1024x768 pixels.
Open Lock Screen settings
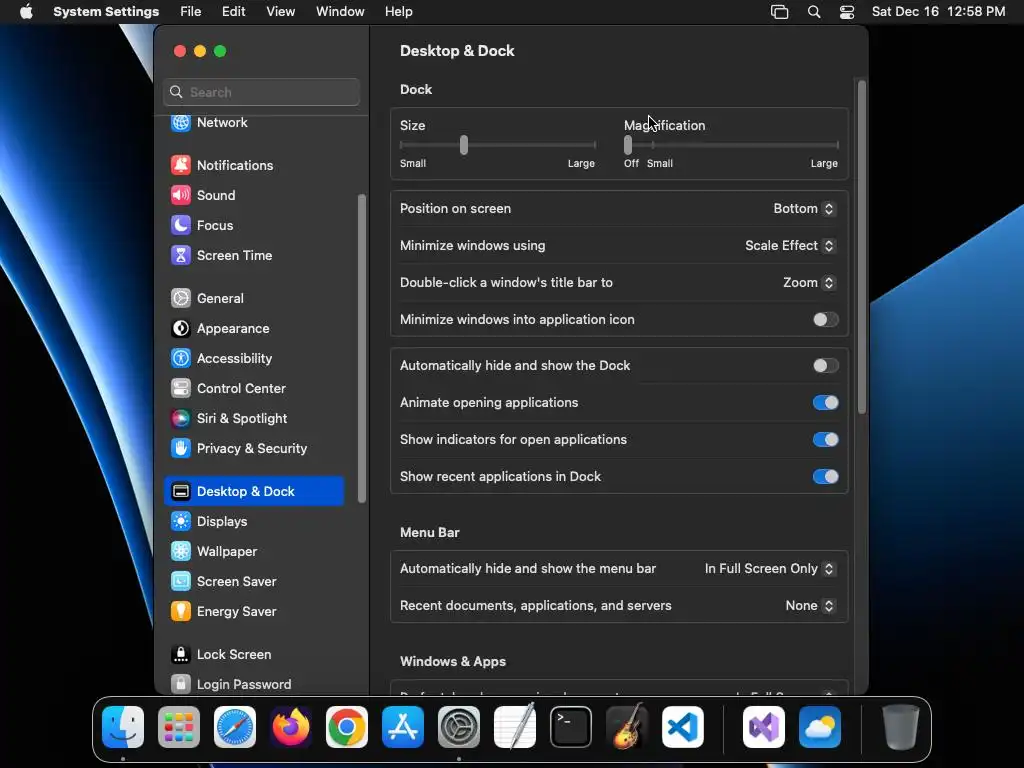click(254, 654)
